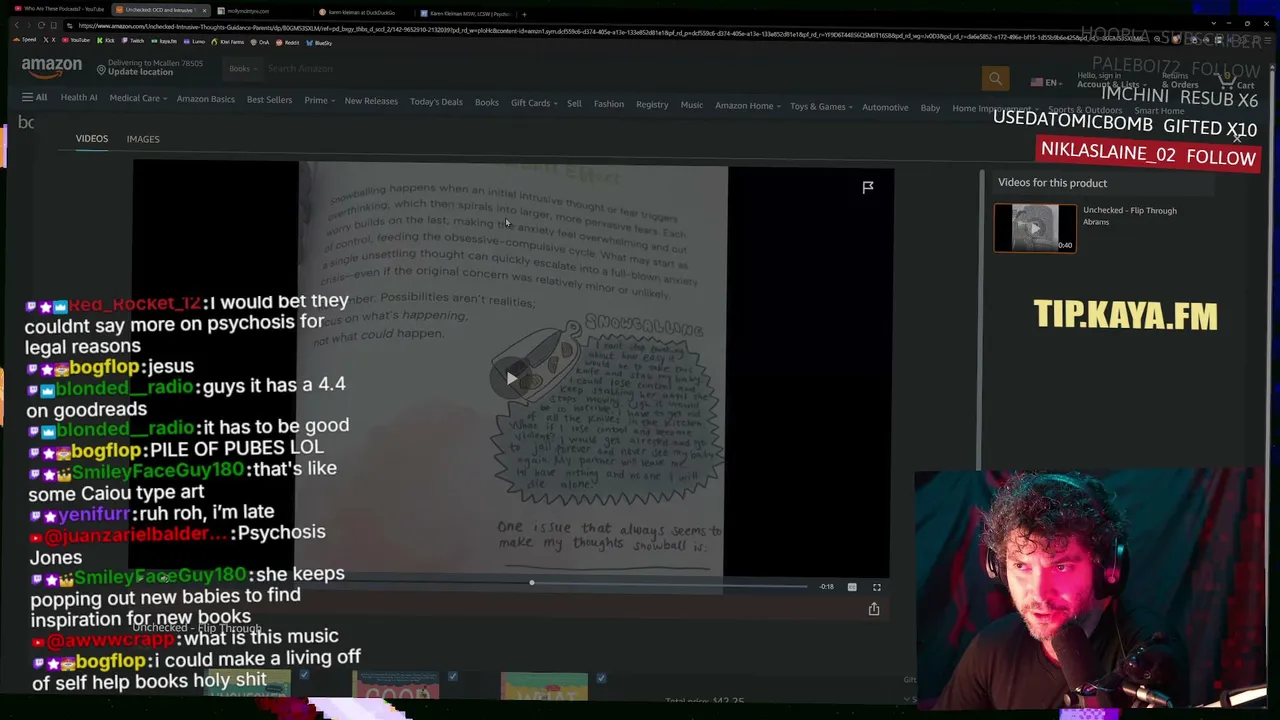This screenshot has width=1280, height=720.
Task: Open the YouTube bookmark
Action: [76, 41]
